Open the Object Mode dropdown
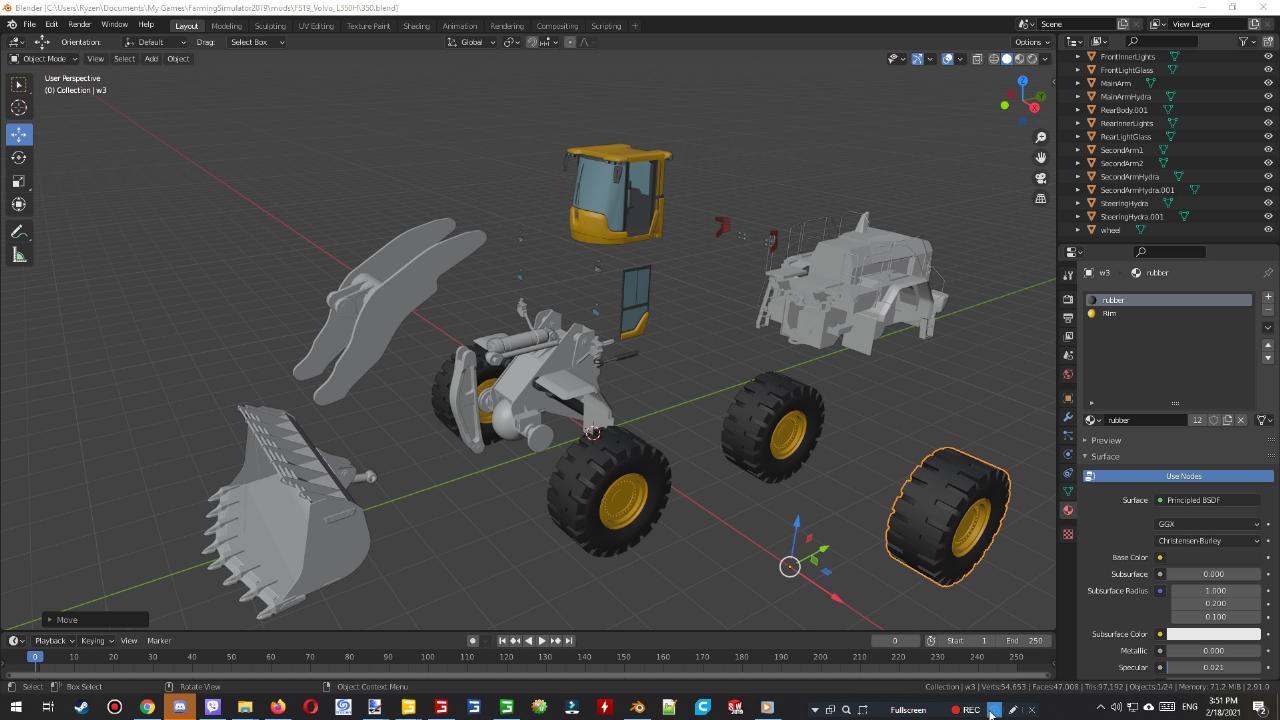 (44, 59)
